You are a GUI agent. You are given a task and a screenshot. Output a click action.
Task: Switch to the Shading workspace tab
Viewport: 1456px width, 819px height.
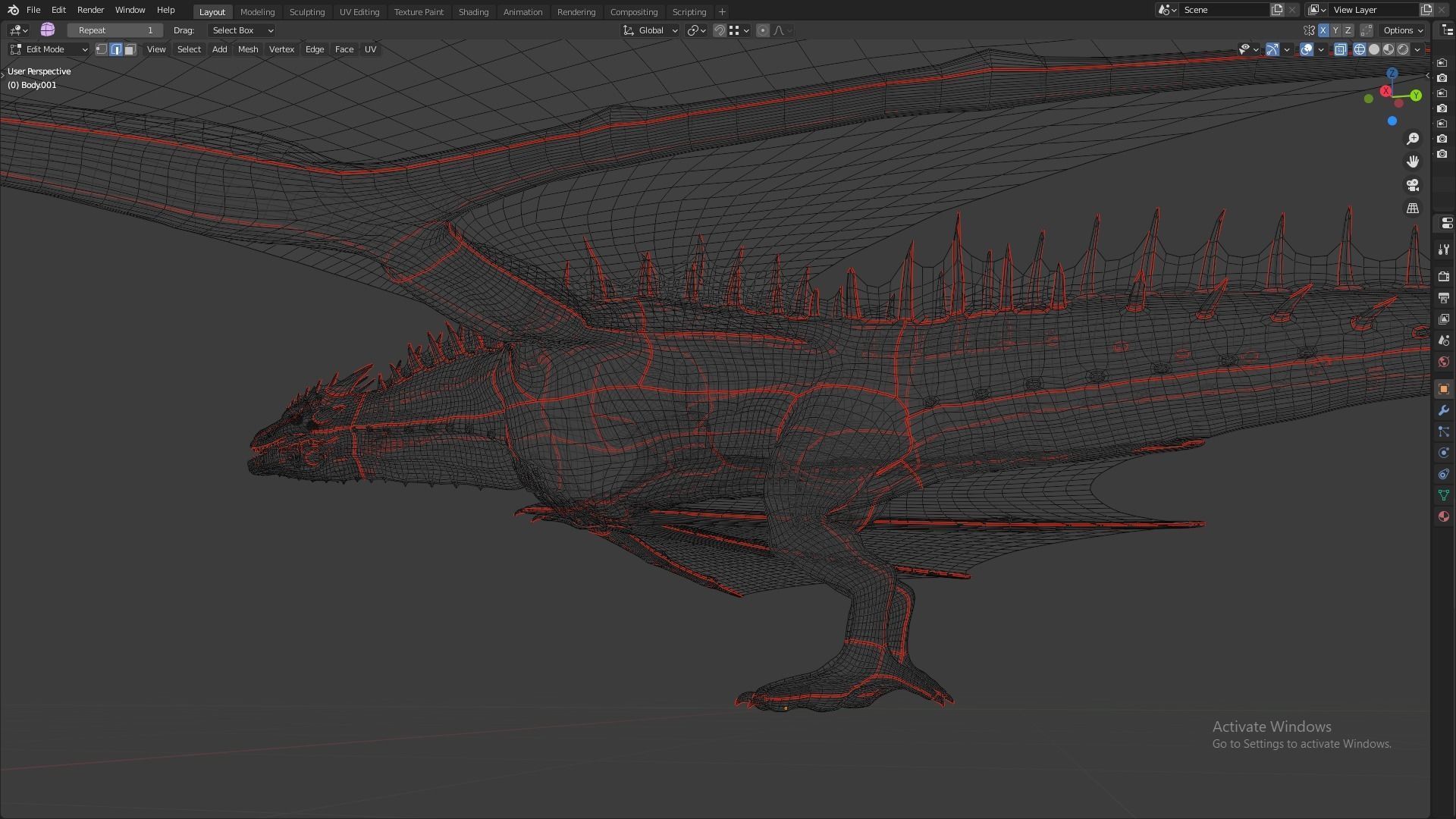pyautogui.click(x=473, y=12)
